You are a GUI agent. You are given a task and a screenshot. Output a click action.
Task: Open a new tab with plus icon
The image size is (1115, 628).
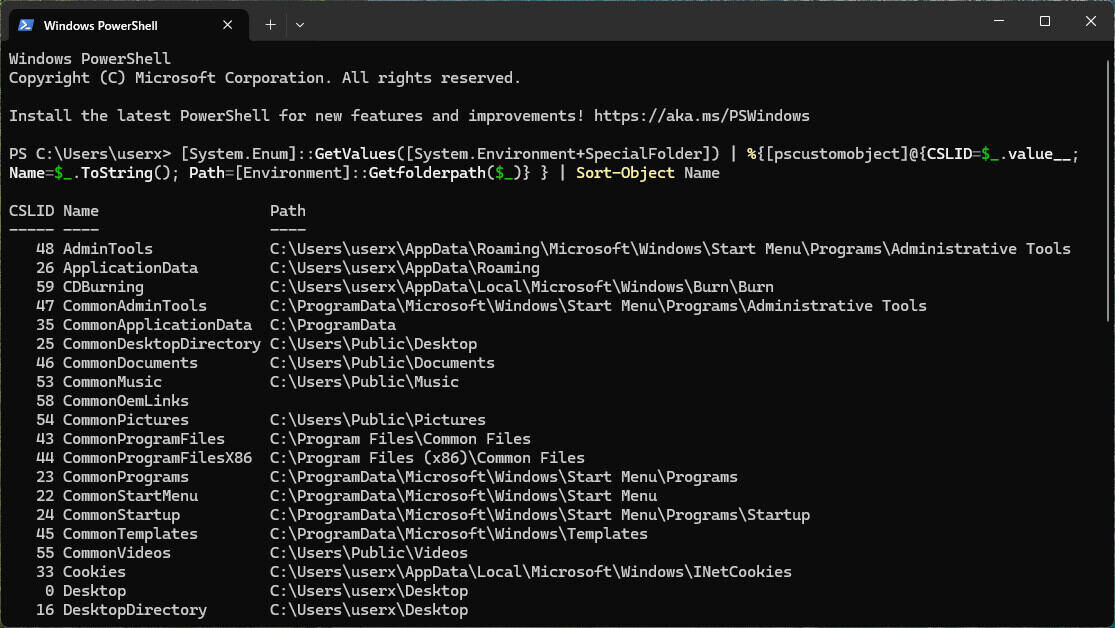pyautogui.click(x=270, y=25)
